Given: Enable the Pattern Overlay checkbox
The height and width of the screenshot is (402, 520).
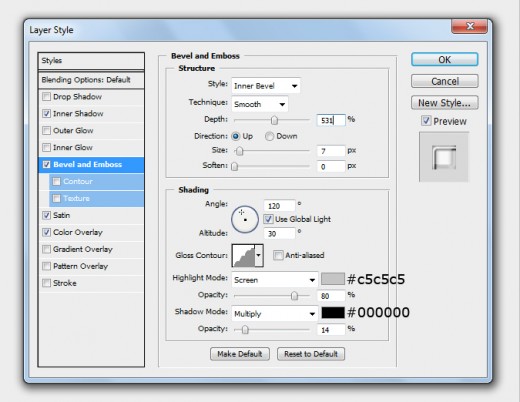Looking at the screenshot, I should coord(46,266).
